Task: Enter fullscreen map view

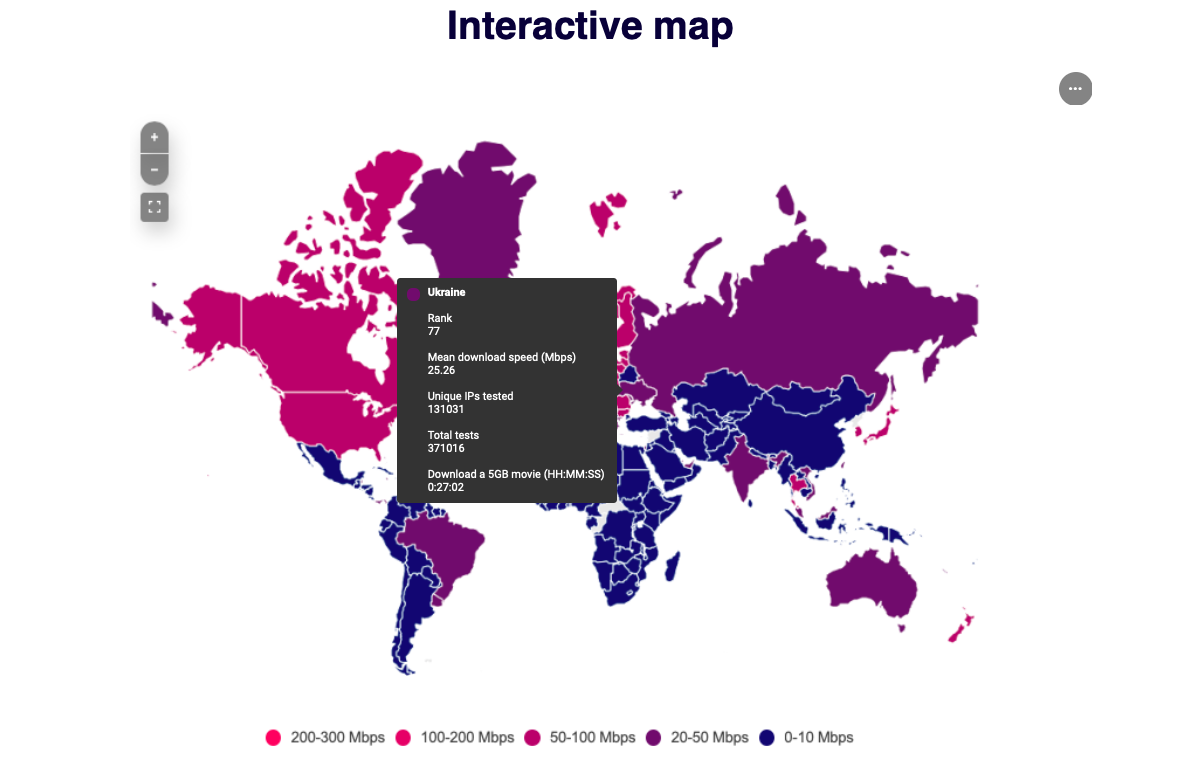Action: pos(154,207)
